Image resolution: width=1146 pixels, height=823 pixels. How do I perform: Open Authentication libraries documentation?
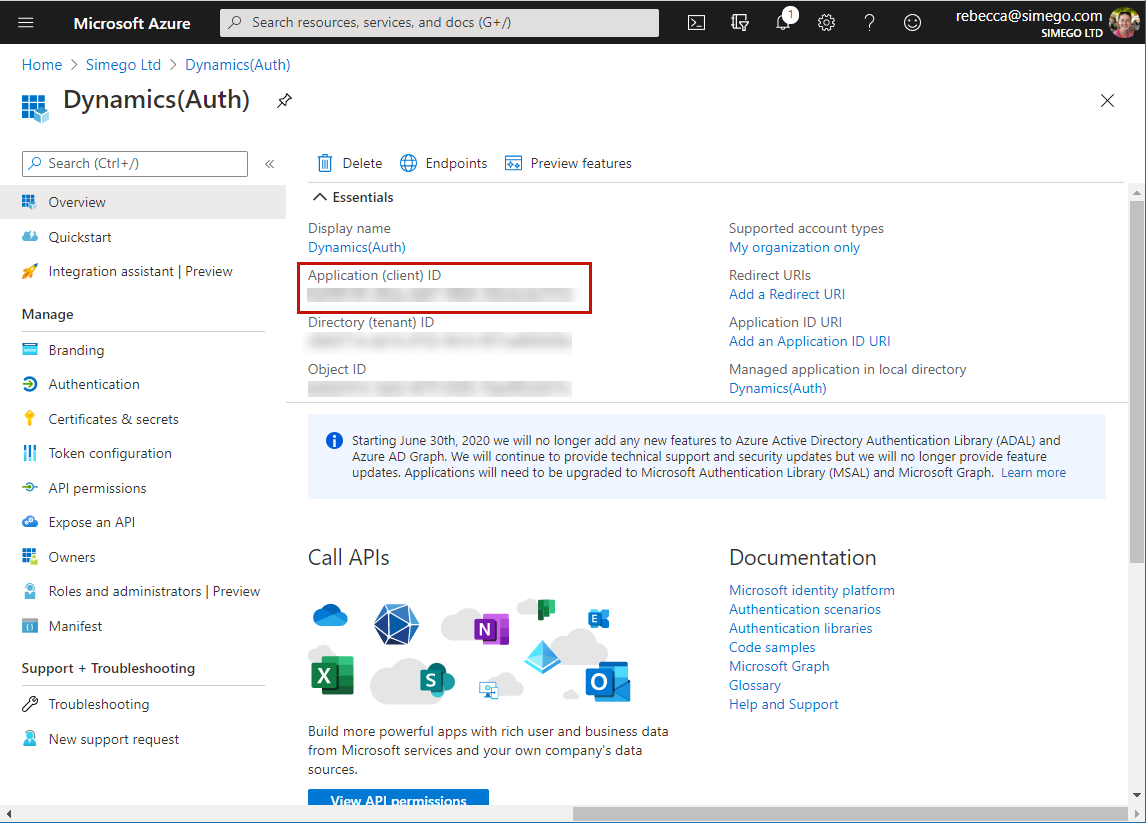(800, 628)
